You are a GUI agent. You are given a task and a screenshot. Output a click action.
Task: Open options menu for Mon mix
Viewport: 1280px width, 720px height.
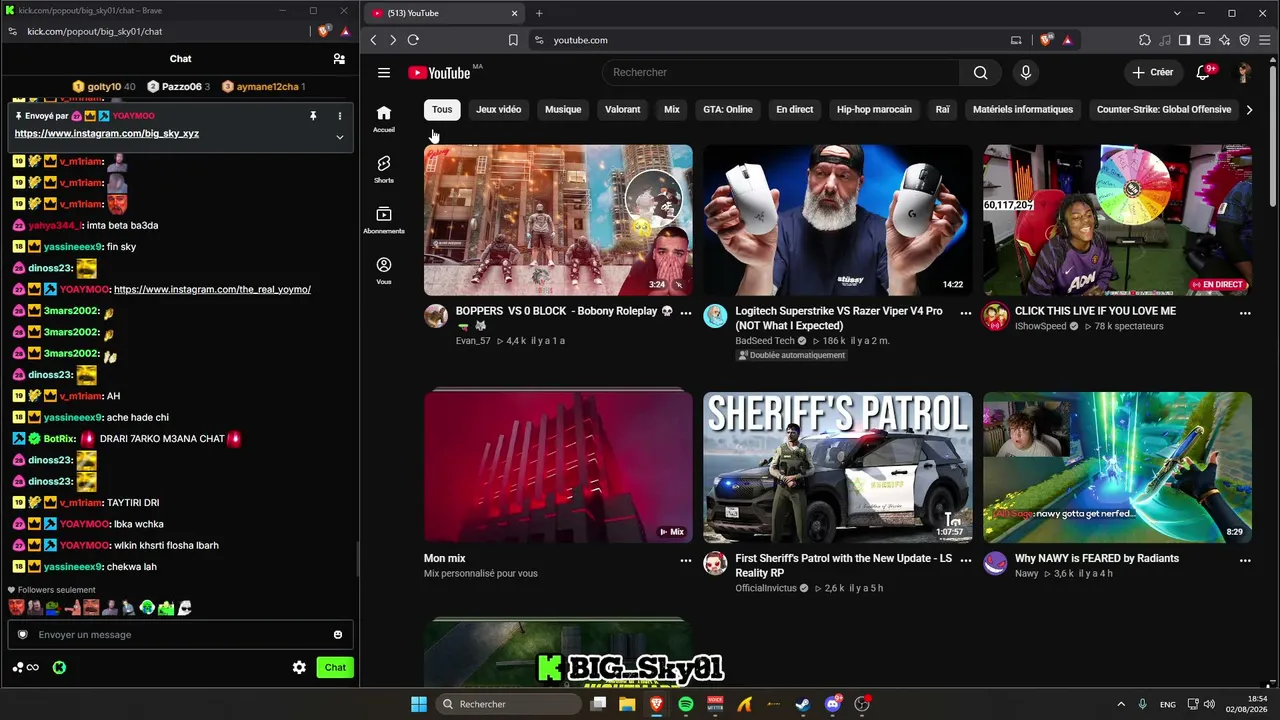click(x=686, y=560)
